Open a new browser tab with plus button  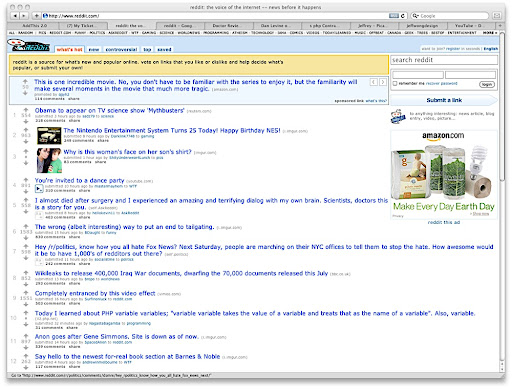500,26
